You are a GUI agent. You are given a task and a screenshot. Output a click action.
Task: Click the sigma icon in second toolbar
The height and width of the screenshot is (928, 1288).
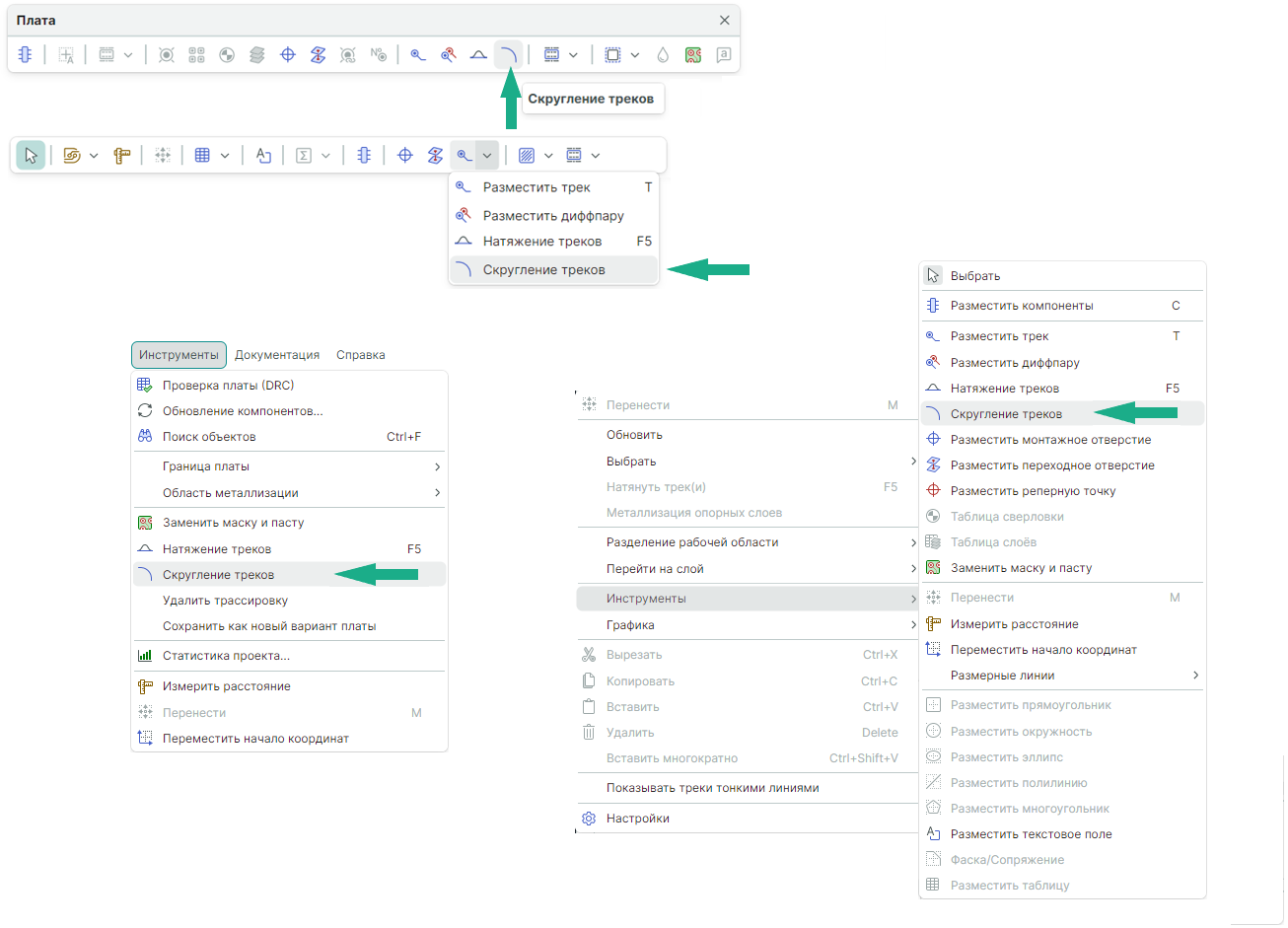pos(304,156)
